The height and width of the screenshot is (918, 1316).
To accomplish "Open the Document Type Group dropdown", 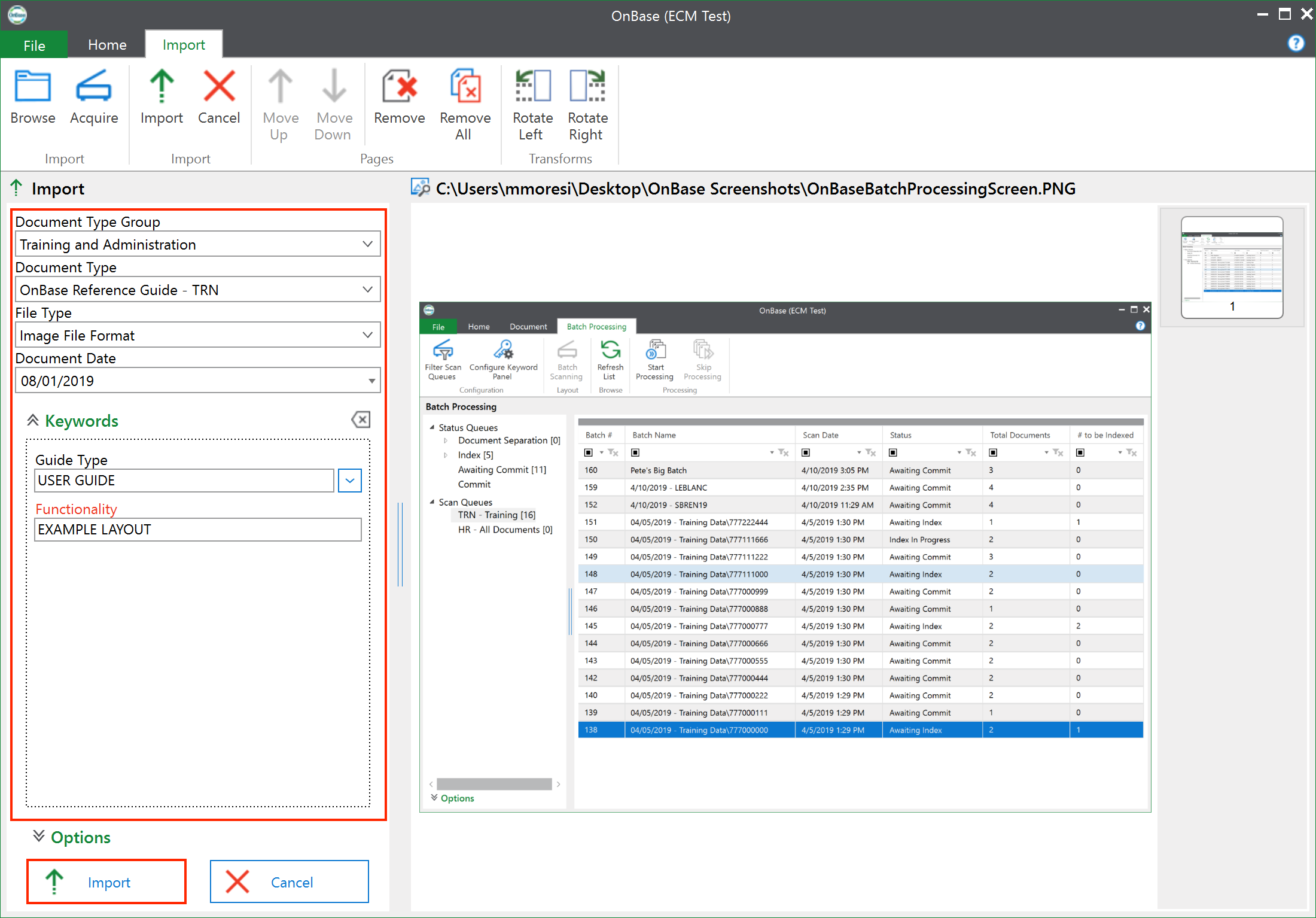I will pyautogui.click(x=368, y=244).
